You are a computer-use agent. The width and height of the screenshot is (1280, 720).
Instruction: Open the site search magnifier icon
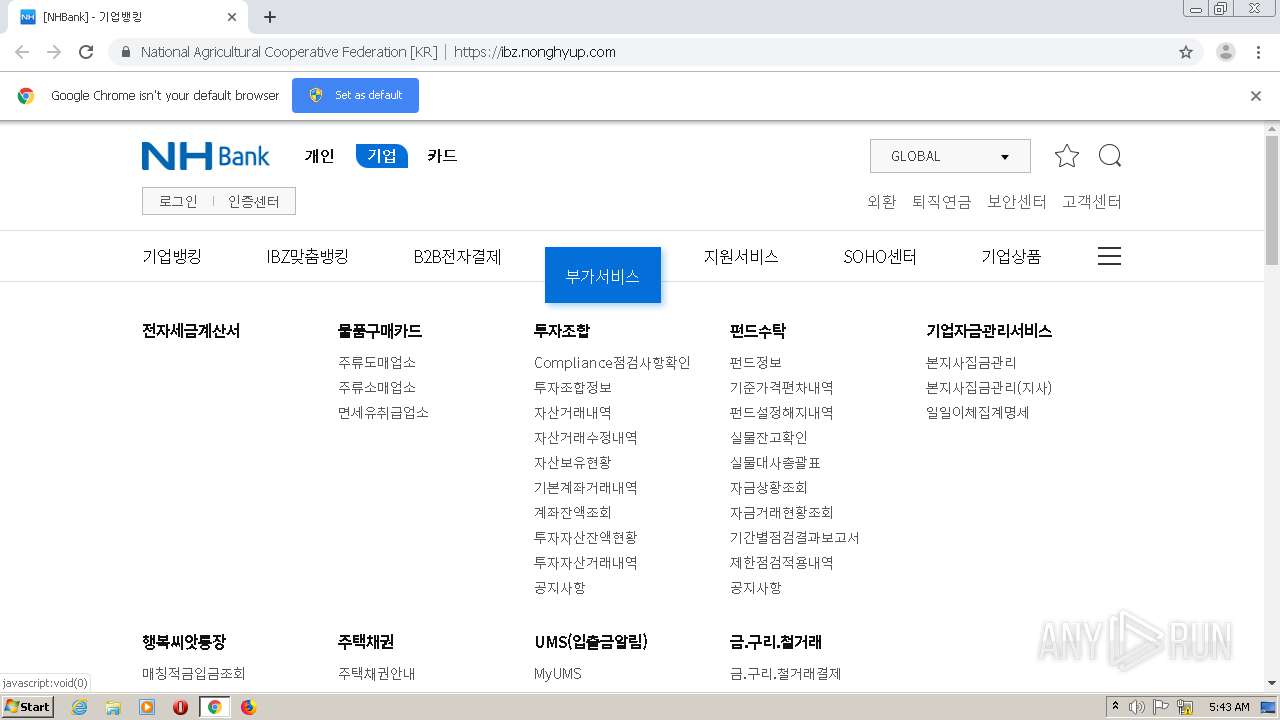[1109, 156]
